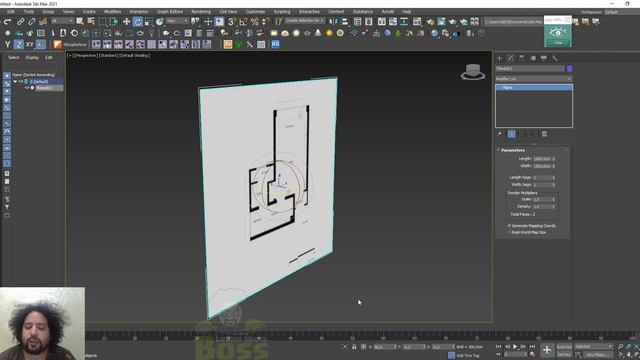Toggle Generate Mapping Coords checkbox
This screenshot has width=640, height=360.
pos(509,225)
